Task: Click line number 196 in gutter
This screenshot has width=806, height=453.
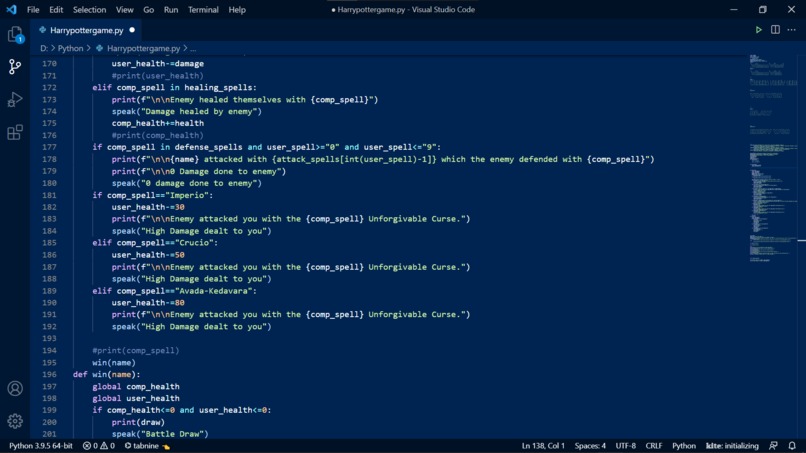Action: coord(49,374)
